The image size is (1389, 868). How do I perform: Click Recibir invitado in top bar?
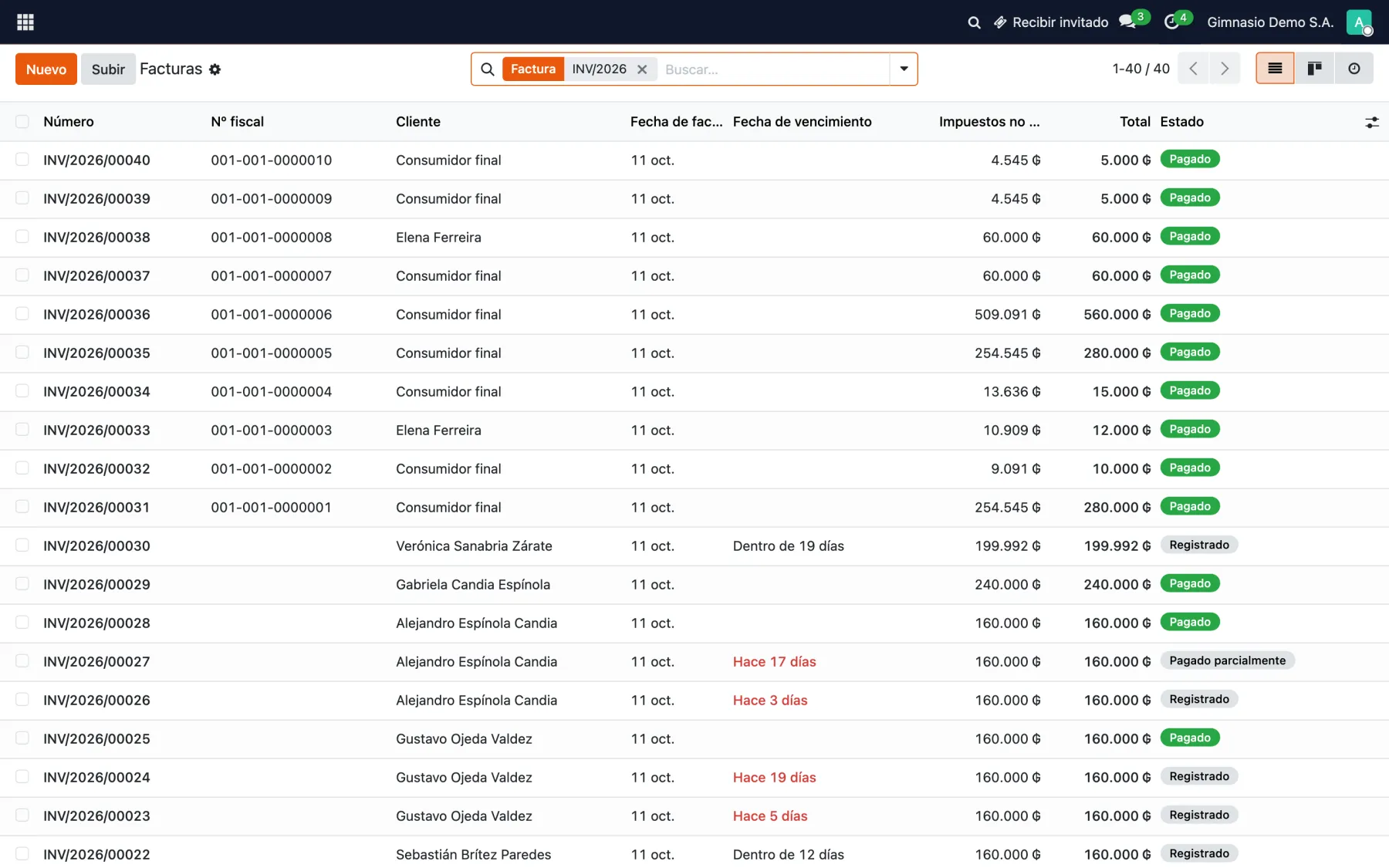point(1050,22)
